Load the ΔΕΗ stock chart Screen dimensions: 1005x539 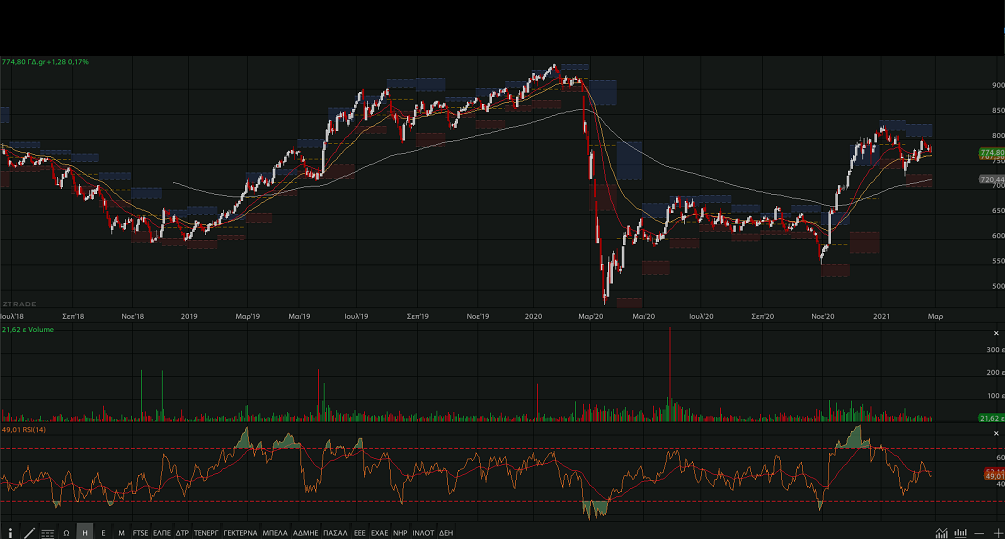pos(446,532)
